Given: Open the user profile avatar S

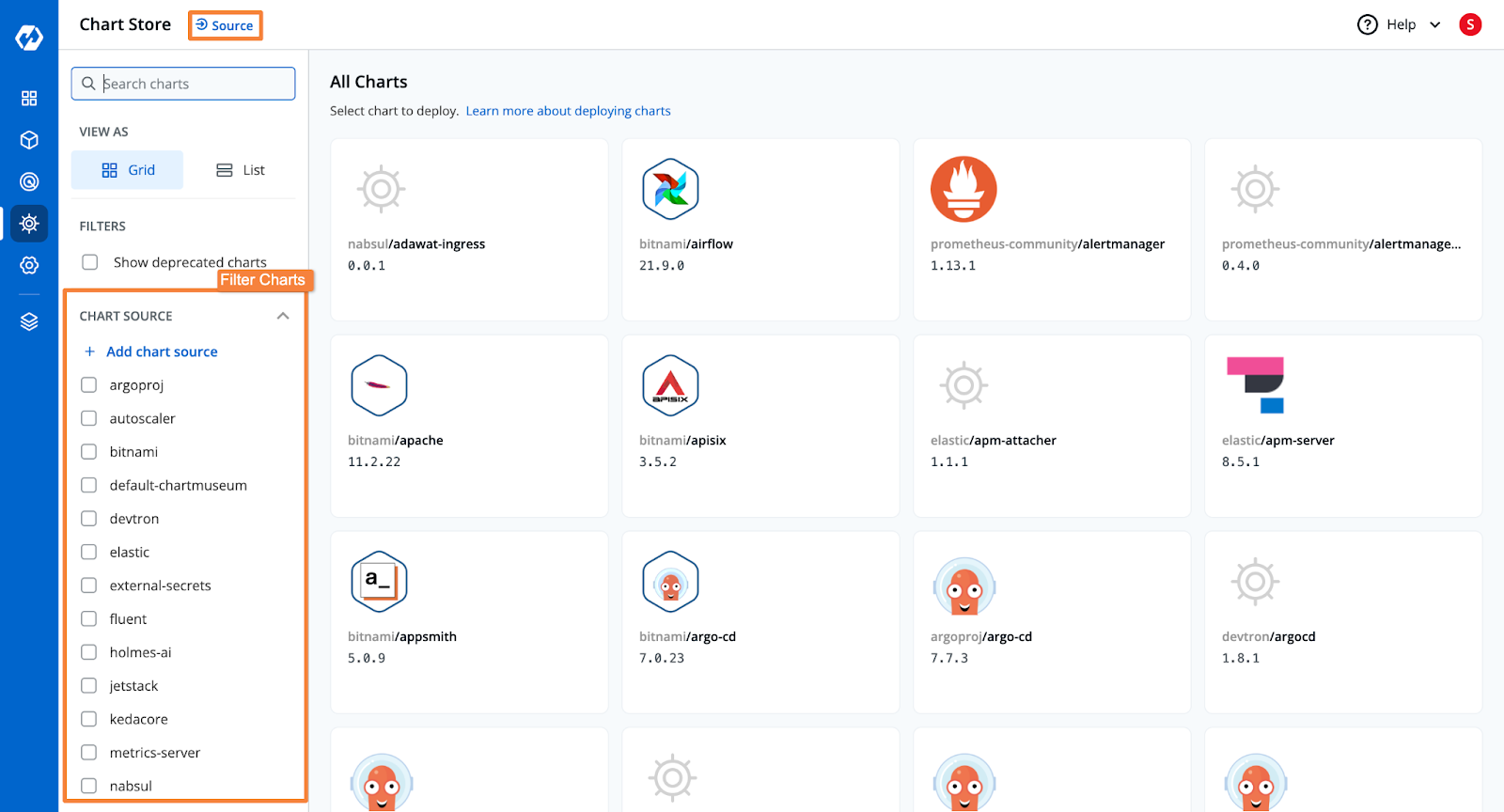Looking at the screenshot, I should click(1470, 24).
